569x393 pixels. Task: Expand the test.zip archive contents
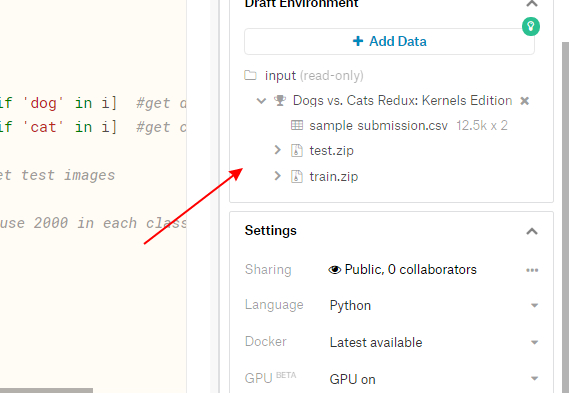[278, 150]
